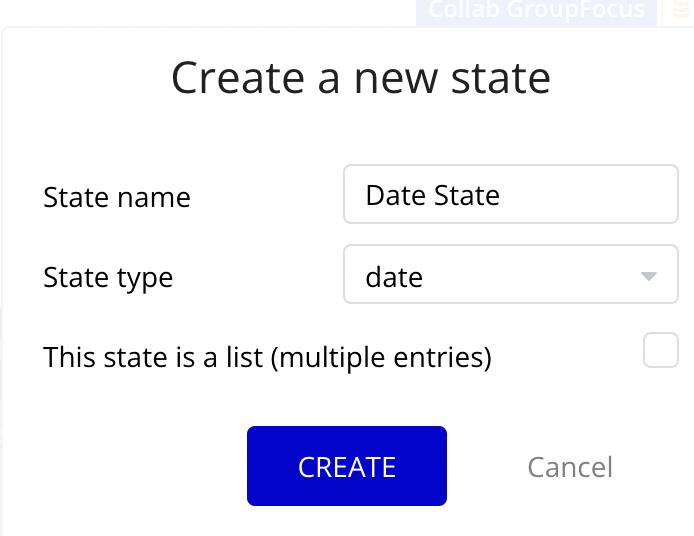Image resolution: width=694 pixels, height=536 pixels.
Task: Click on the 'Date State' text
Action: (432, 195)
